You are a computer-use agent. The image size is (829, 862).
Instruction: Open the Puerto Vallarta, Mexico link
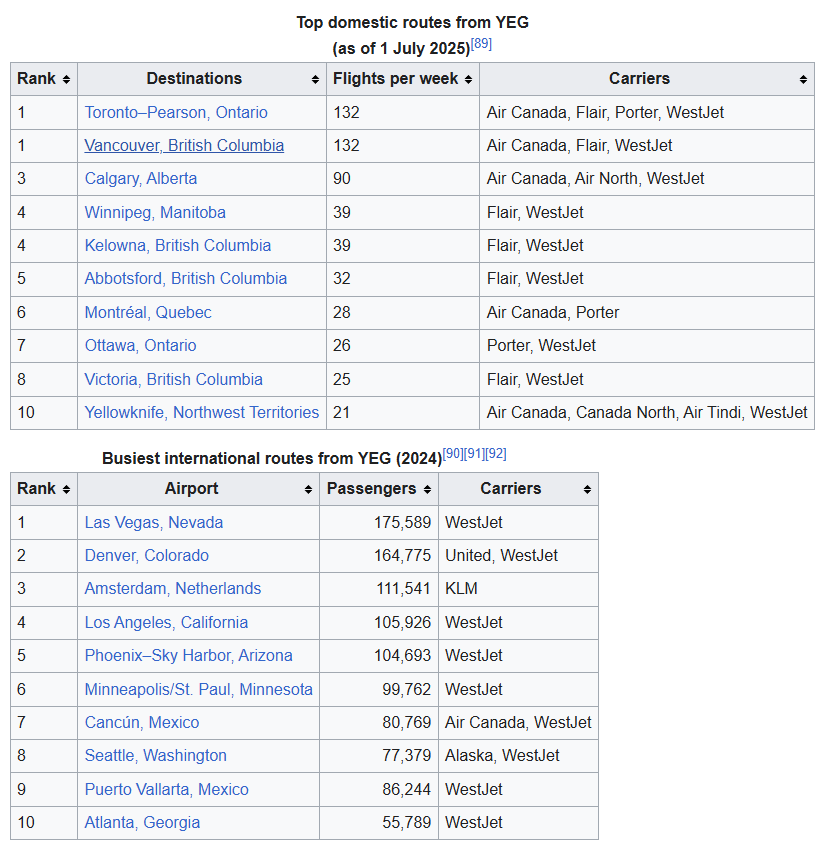[x=166, y=789]
